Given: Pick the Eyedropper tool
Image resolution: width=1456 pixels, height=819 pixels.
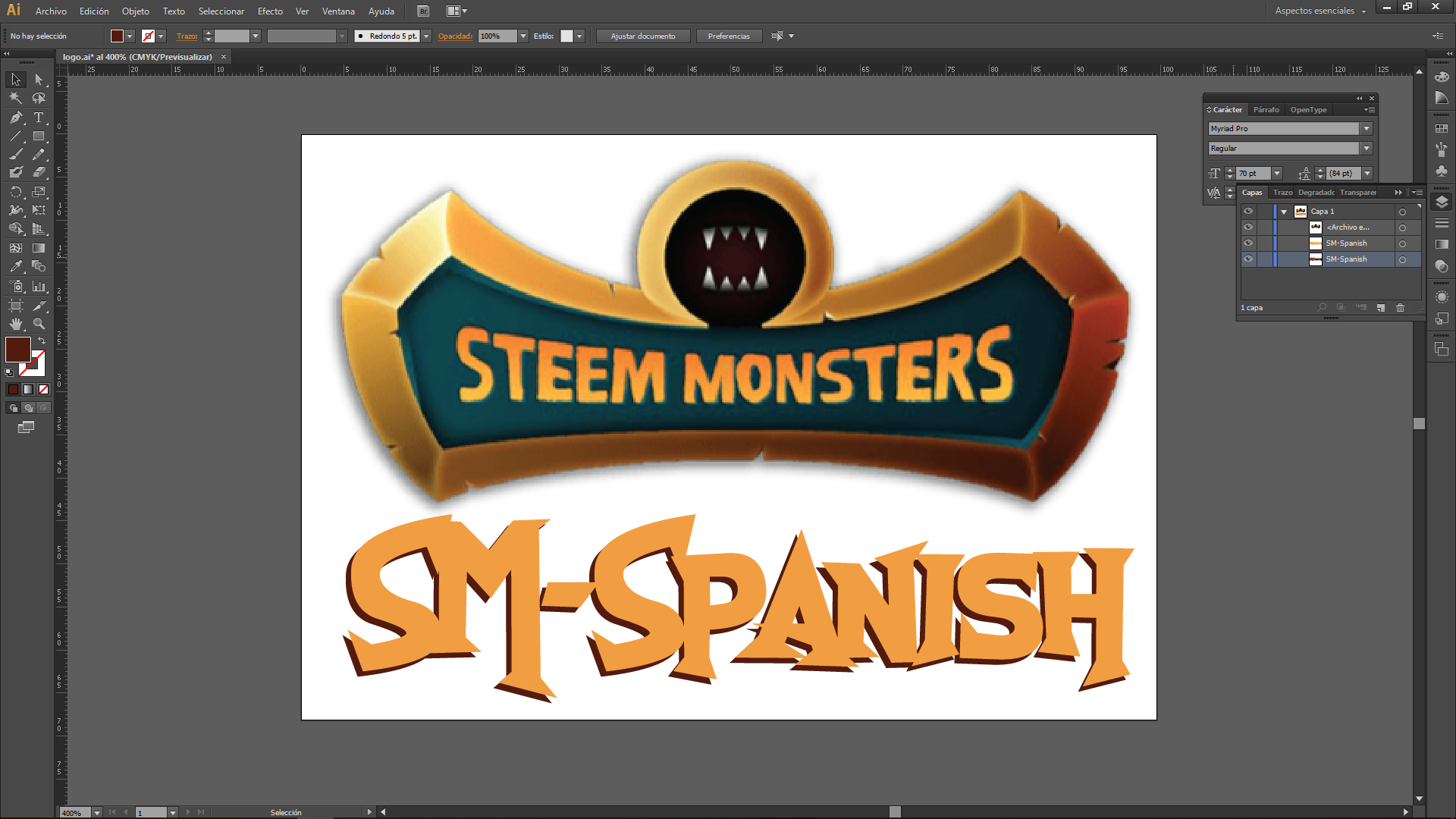Looking at the screenshot, I should pyautogui.click(x=16, y=266).
